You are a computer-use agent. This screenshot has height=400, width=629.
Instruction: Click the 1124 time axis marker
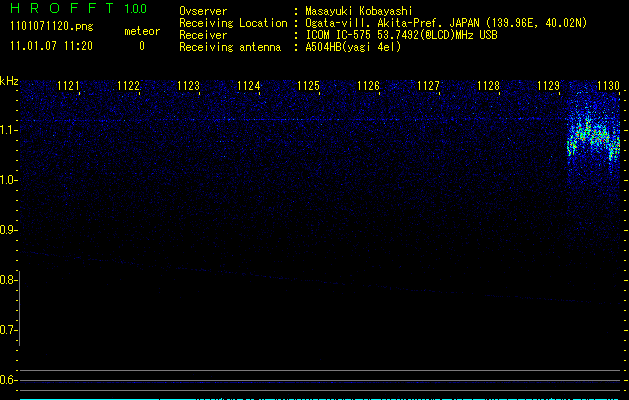coord(248,86)
